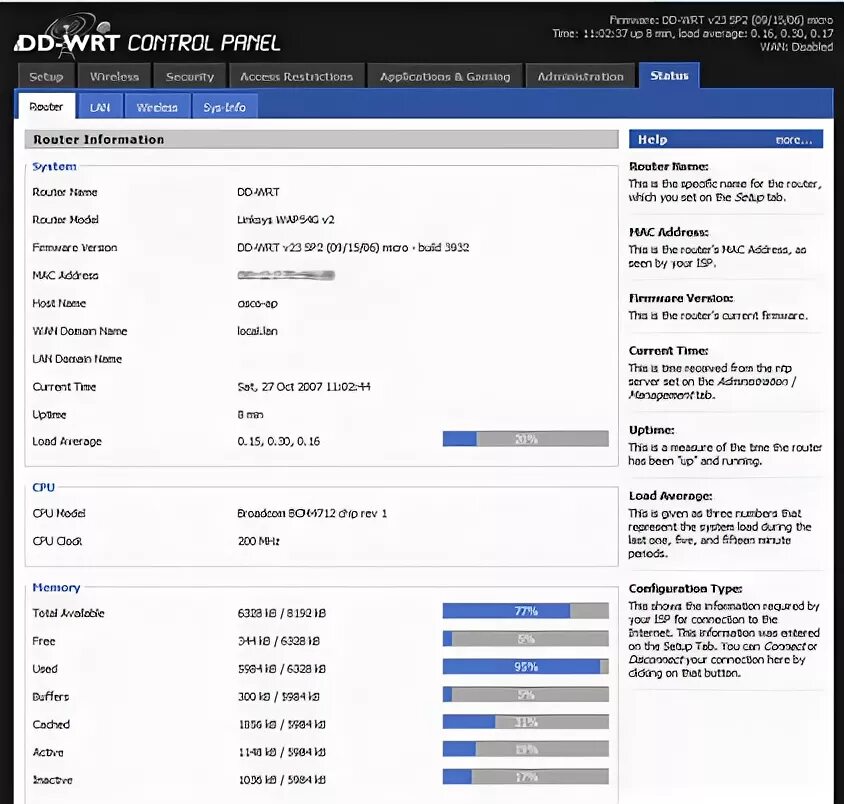Click the Cached memory progress bar
Viewport: 844px width, 804px height.
coord(525,721)
